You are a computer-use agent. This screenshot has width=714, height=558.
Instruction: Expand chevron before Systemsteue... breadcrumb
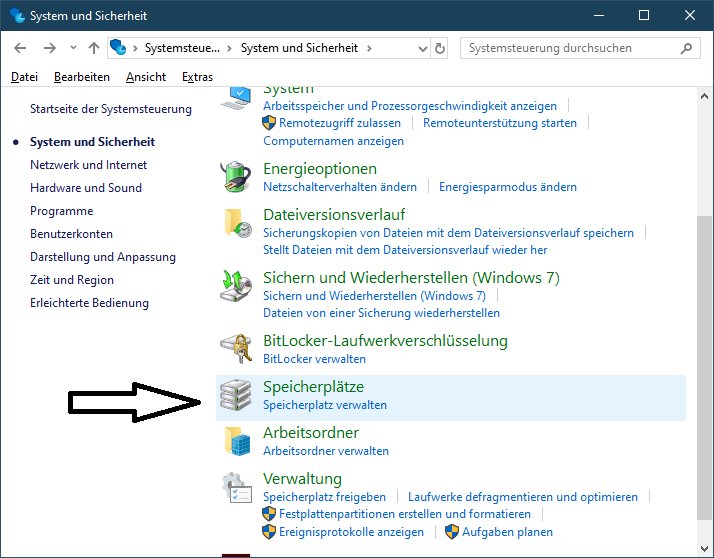pos(135,48)
